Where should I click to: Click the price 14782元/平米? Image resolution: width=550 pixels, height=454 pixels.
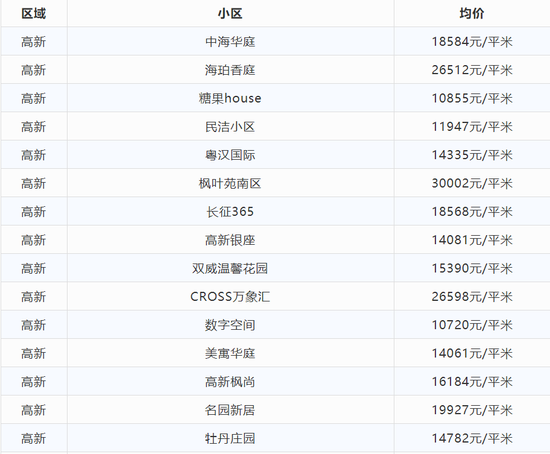[x=472, y=439]
